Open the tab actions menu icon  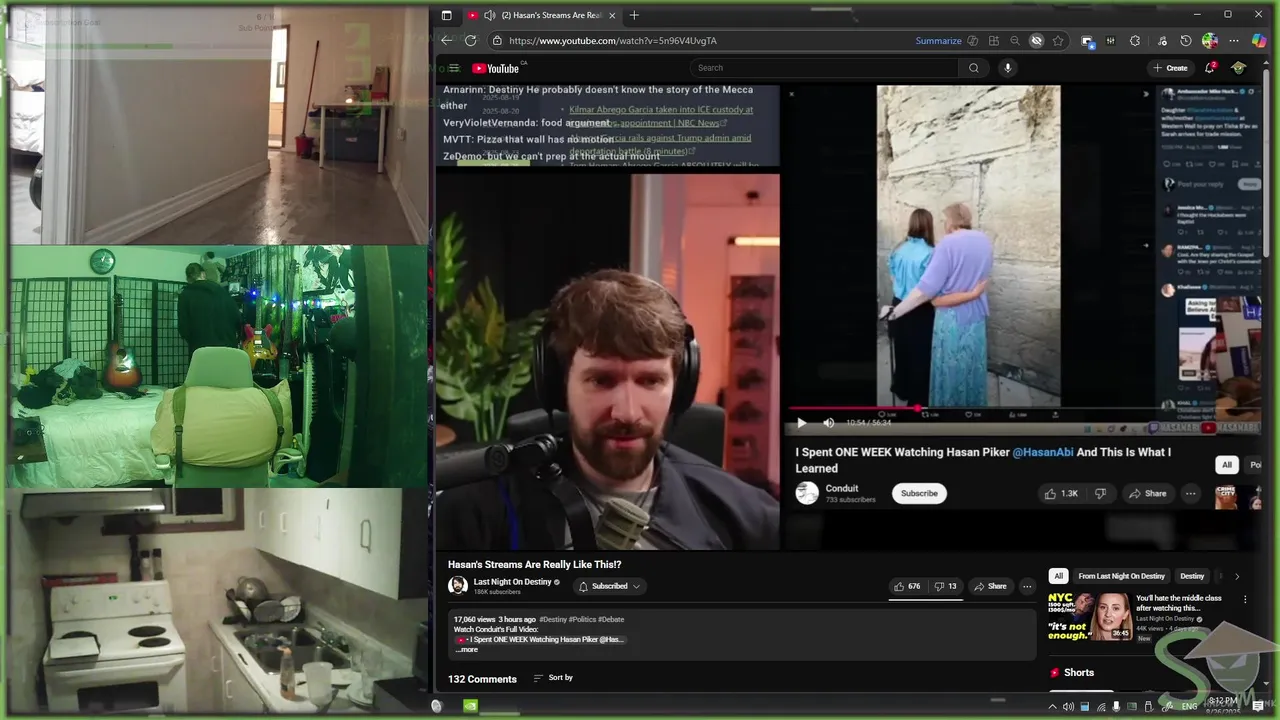(x=447, y=15)
